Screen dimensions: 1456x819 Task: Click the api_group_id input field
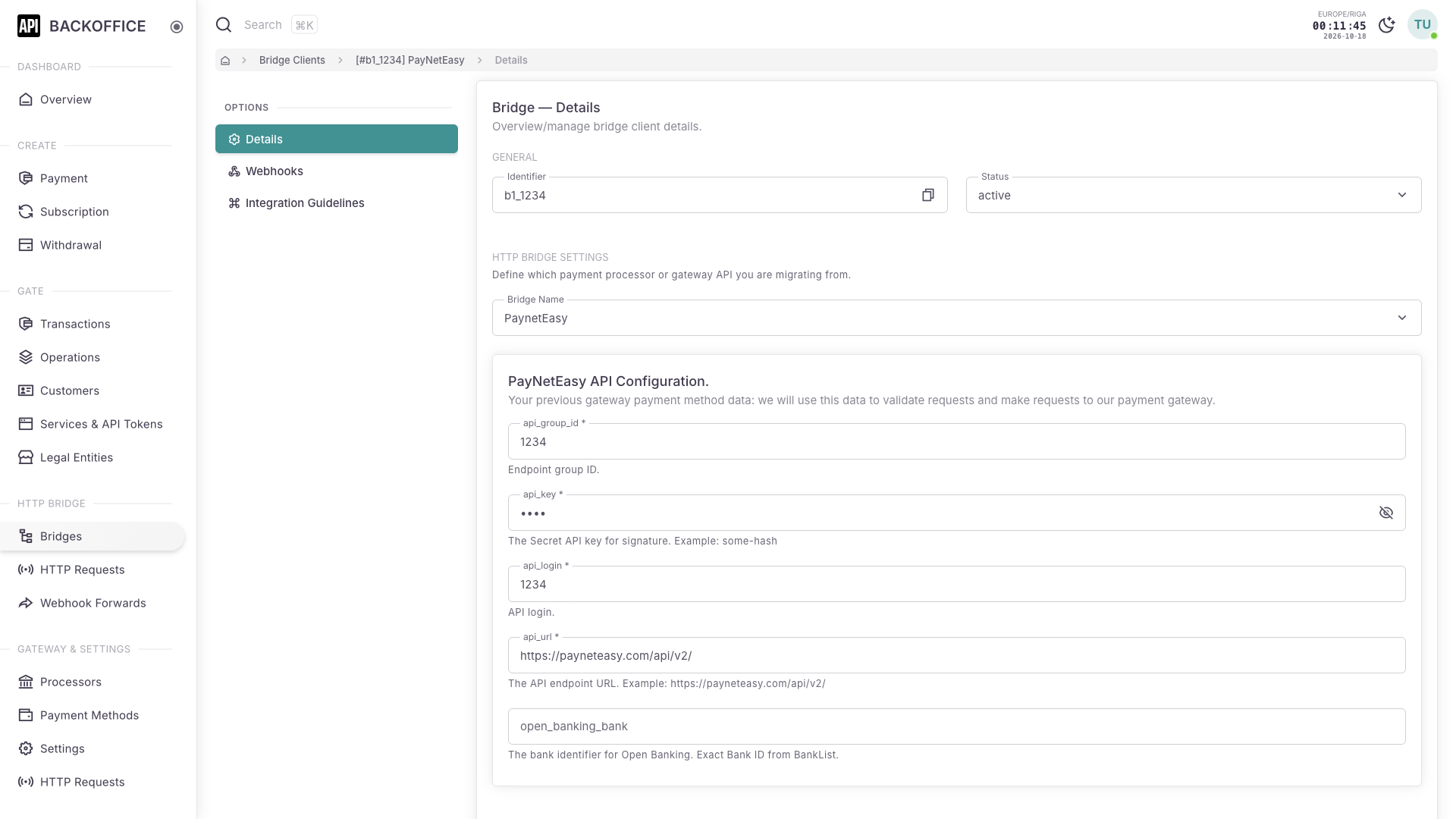click(x=956, y=442)
